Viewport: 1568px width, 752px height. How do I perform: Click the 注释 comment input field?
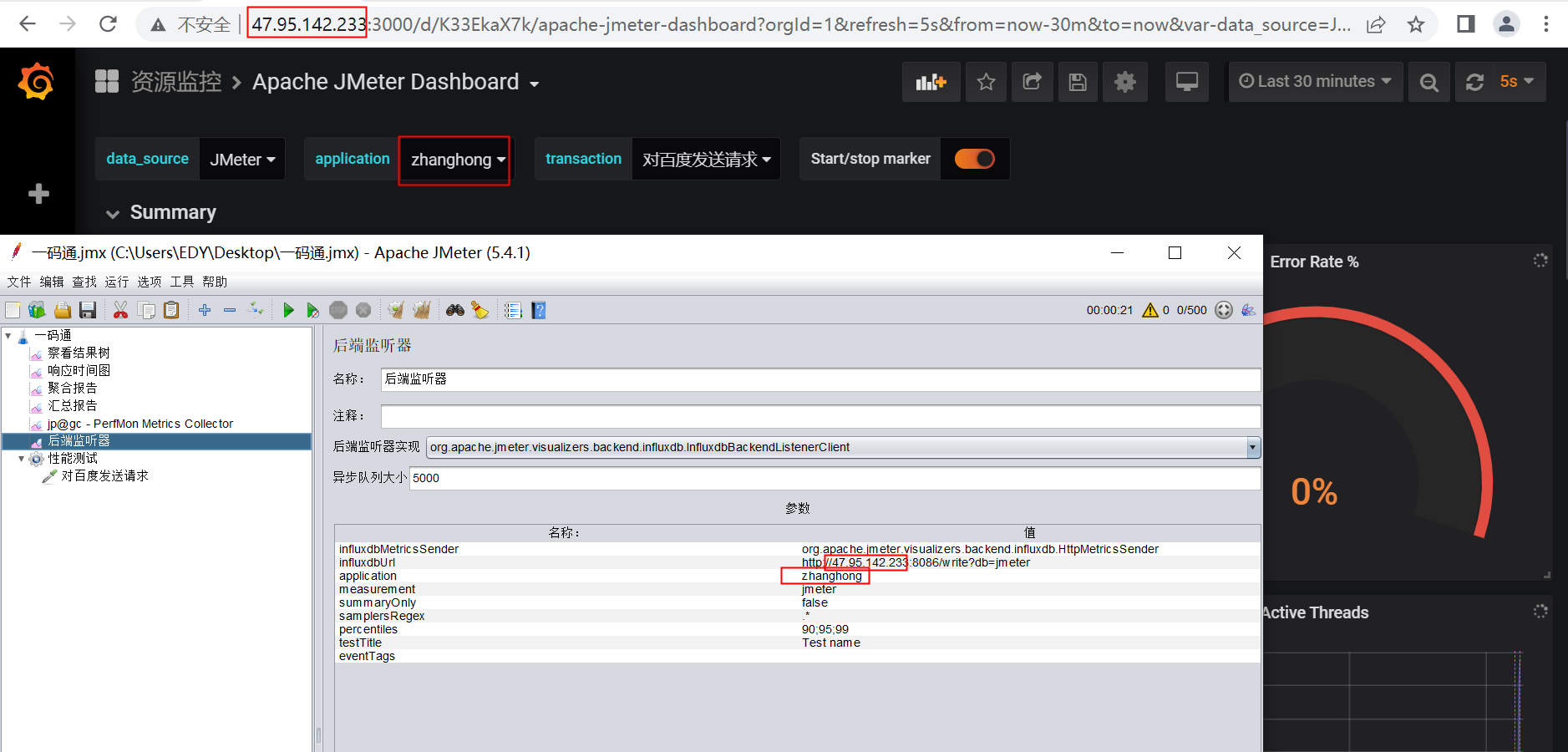click(820, 416)
